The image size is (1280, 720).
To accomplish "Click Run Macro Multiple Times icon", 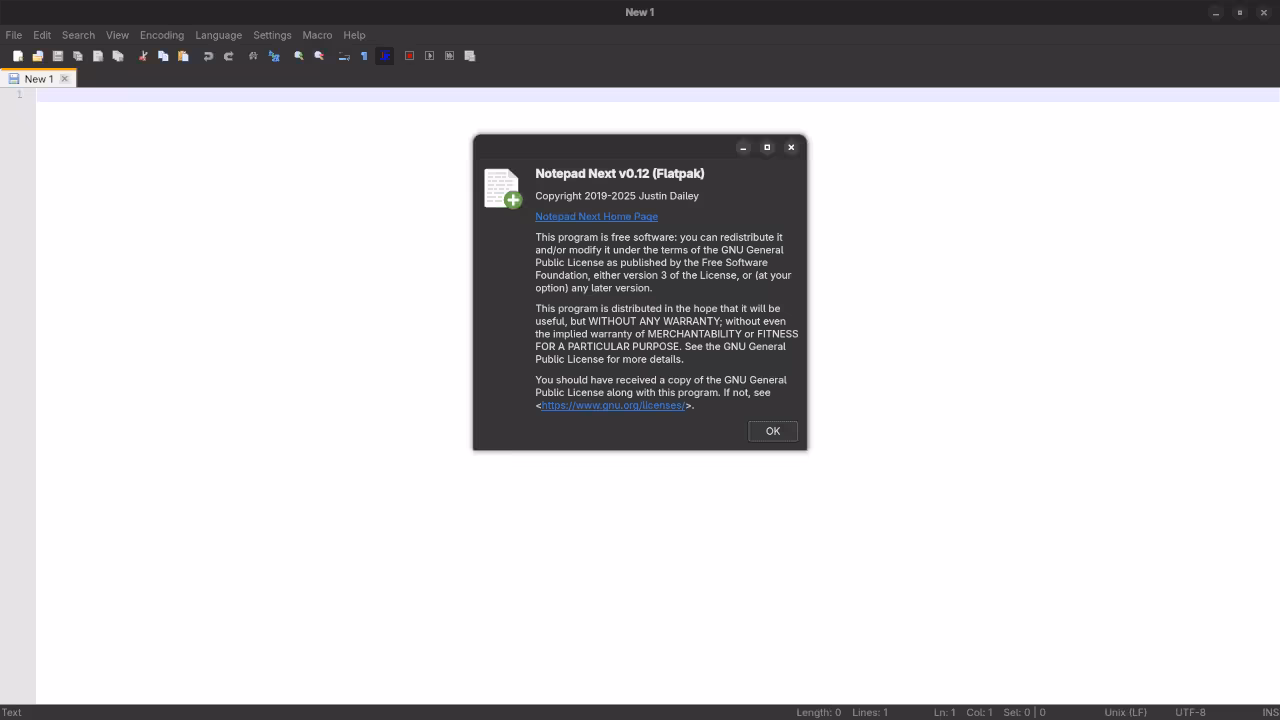I will [x=449, y=56].
